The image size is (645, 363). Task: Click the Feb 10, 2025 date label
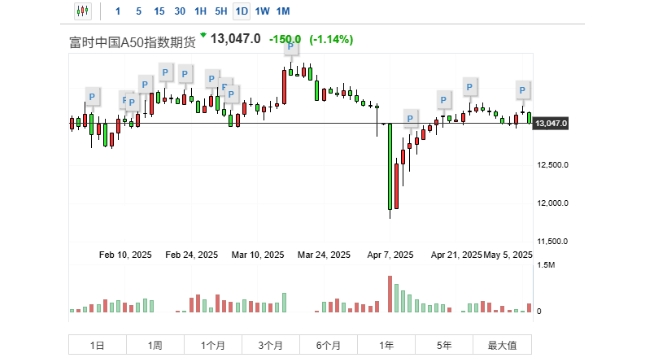click(x=125, y=255)
